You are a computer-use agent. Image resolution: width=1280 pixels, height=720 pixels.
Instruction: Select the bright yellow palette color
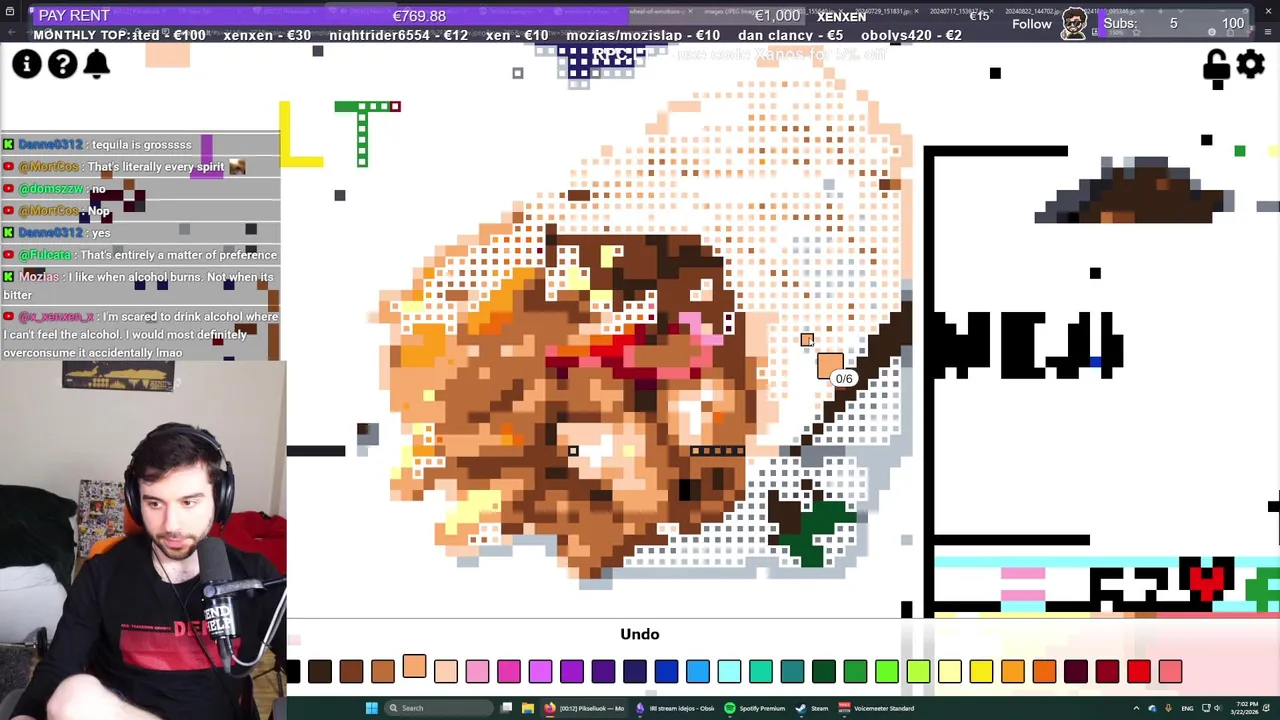point(981,671)
